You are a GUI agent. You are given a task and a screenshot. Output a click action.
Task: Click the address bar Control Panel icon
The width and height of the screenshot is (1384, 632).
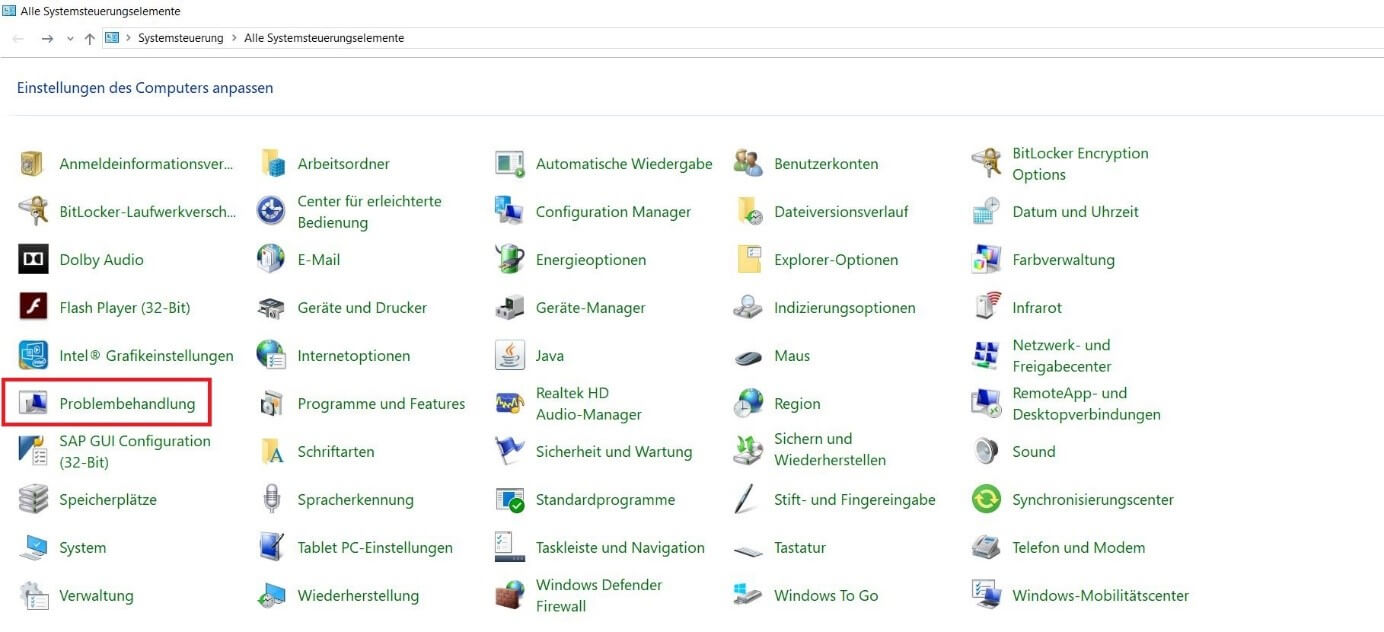click(111, 38)
